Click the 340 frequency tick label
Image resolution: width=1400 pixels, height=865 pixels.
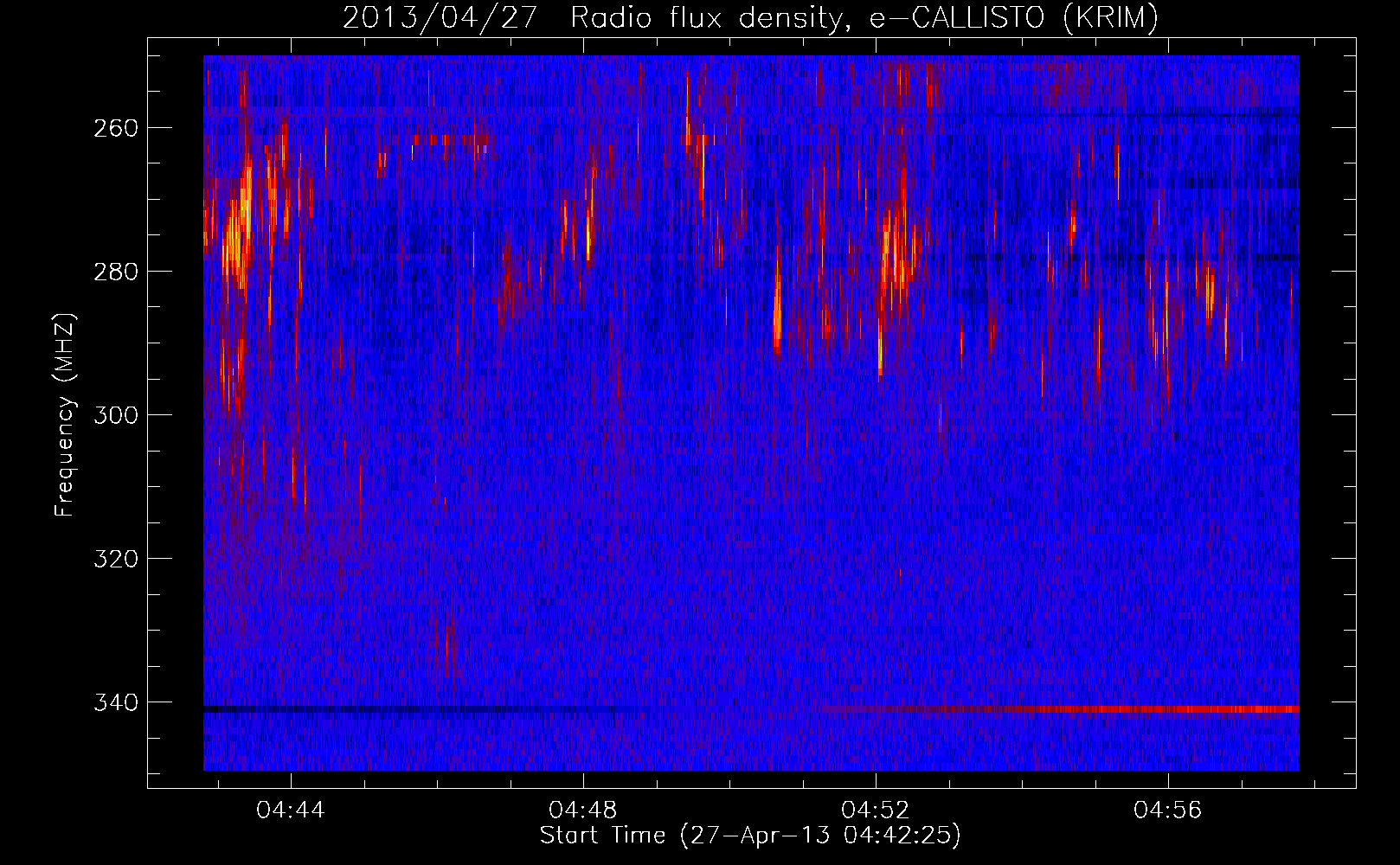(x=116, y=702)
